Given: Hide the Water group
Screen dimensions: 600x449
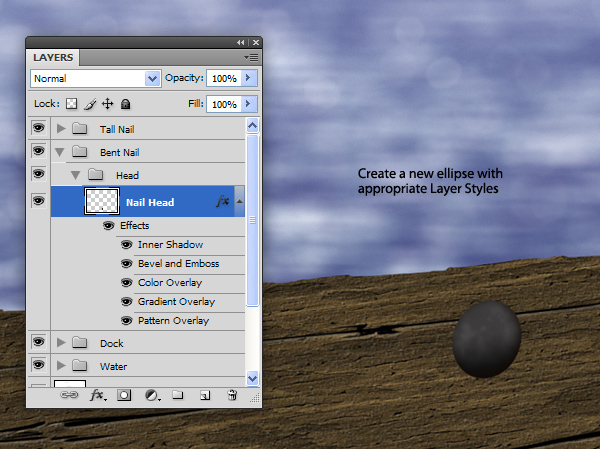Looking at the screenshot, I should click(38, 364).
